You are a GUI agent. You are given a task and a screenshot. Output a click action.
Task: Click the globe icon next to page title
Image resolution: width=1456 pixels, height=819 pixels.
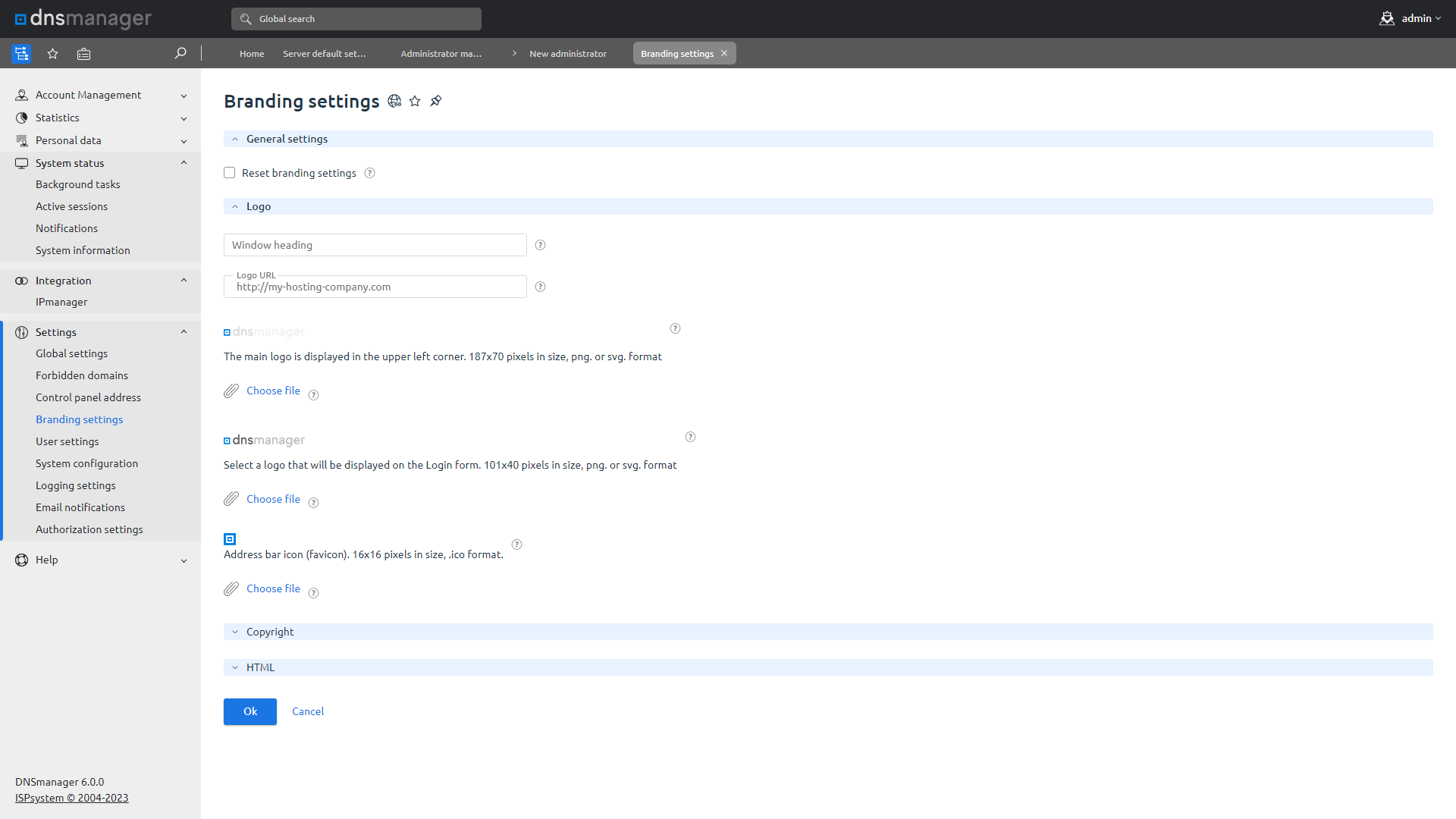pos(394,101)
